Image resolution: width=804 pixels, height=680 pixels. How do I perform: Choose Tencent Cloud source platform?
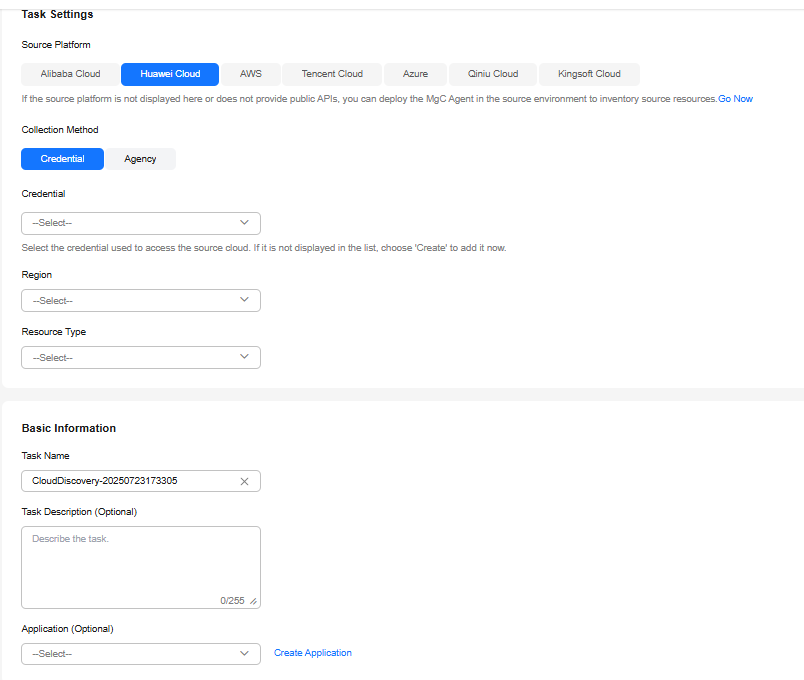coord(332,74)
